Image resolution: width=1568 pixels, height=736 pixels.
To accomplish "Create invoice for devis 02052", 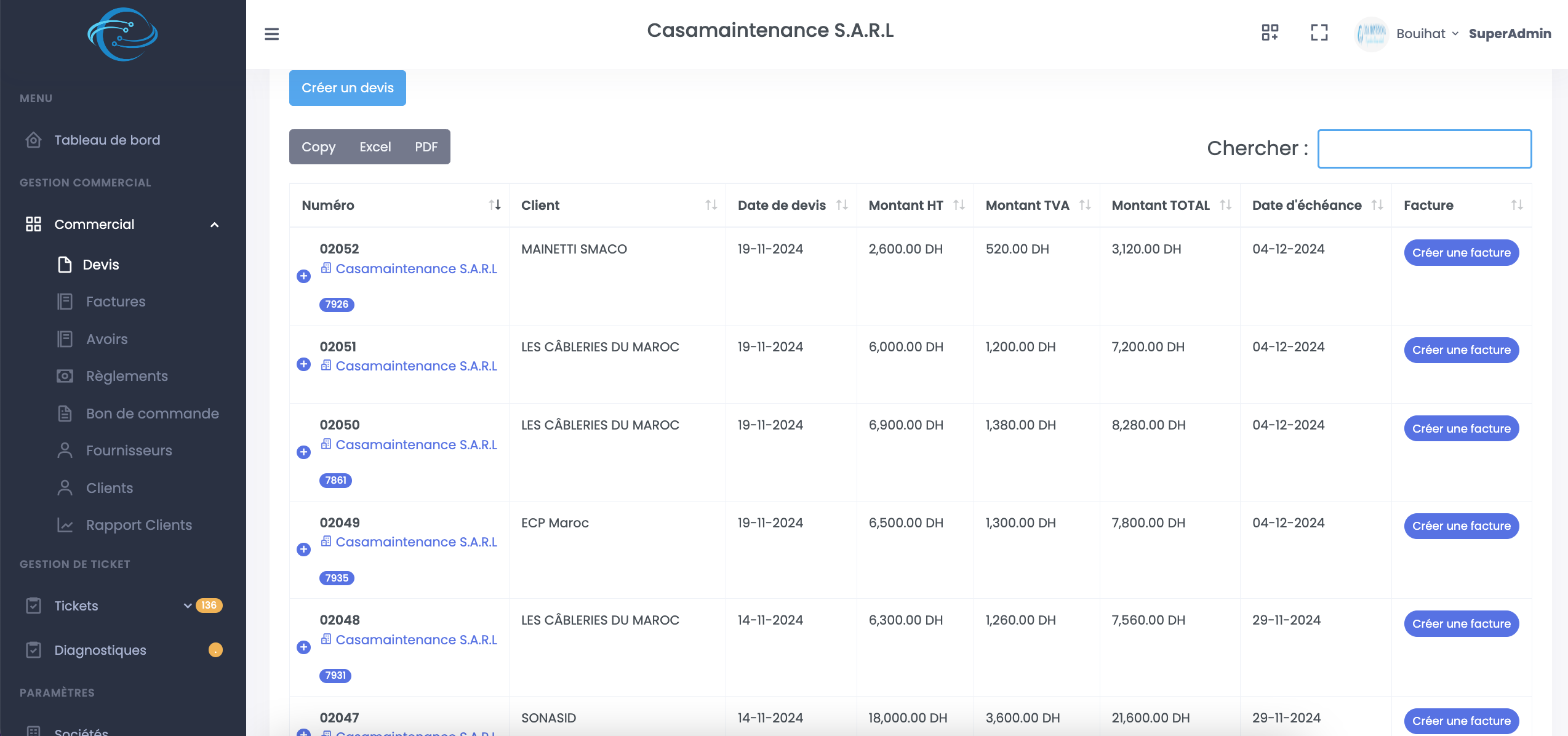I will tap(1462, 253).
